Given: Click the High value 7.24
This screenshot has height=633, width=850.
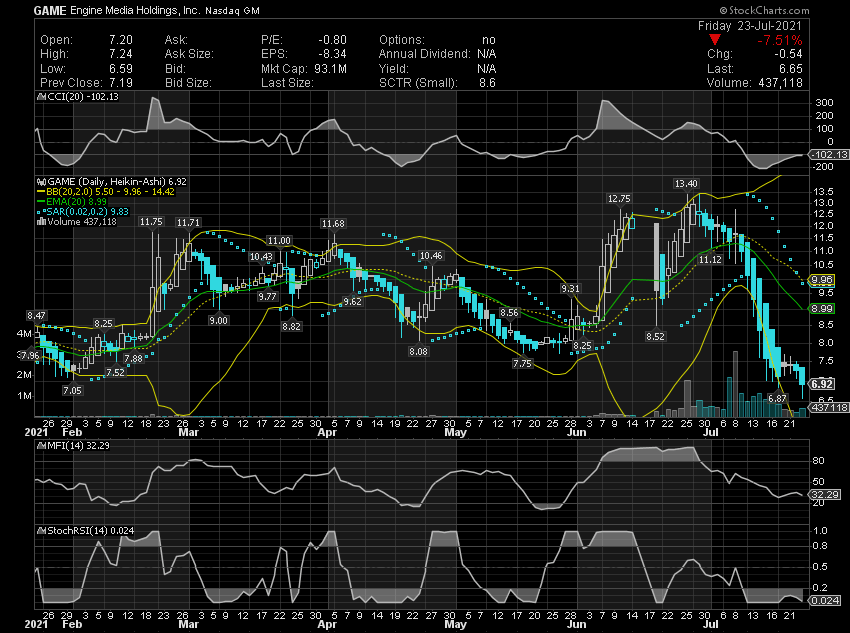Looking at the screenshot, I should [121, 54].
